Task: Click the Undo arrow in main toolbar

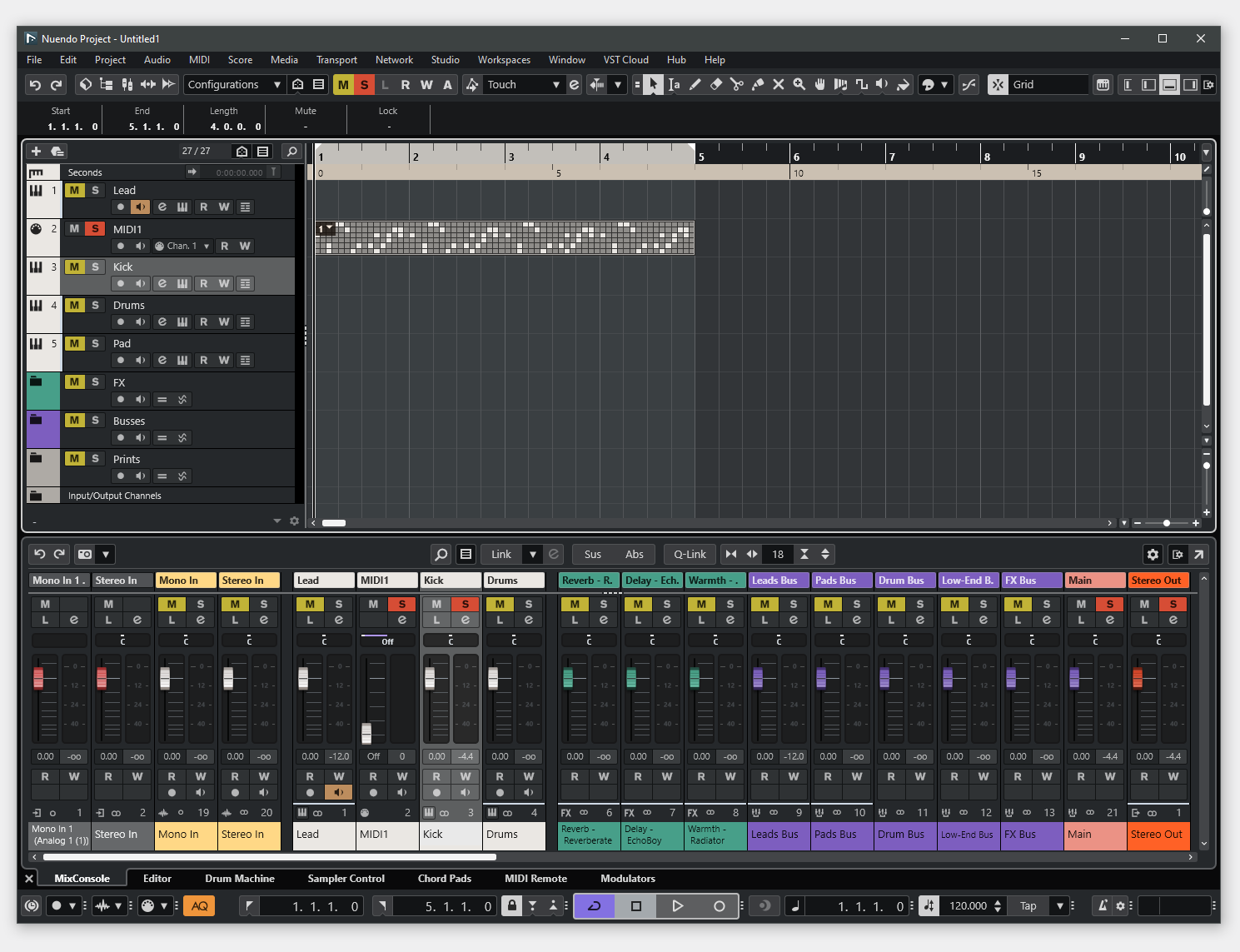Action: click(x=35, y=84)
